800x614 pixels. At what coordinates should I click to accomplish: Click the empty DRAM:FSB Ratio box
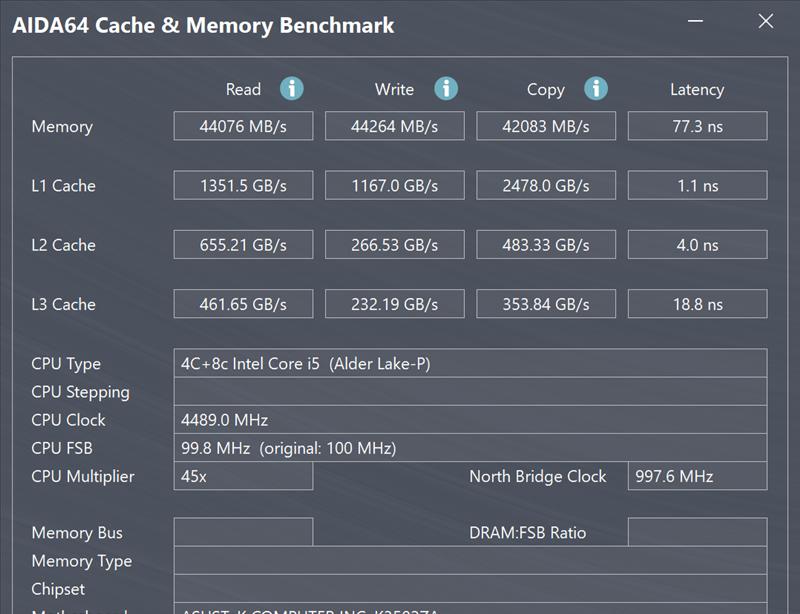point(697,532)
